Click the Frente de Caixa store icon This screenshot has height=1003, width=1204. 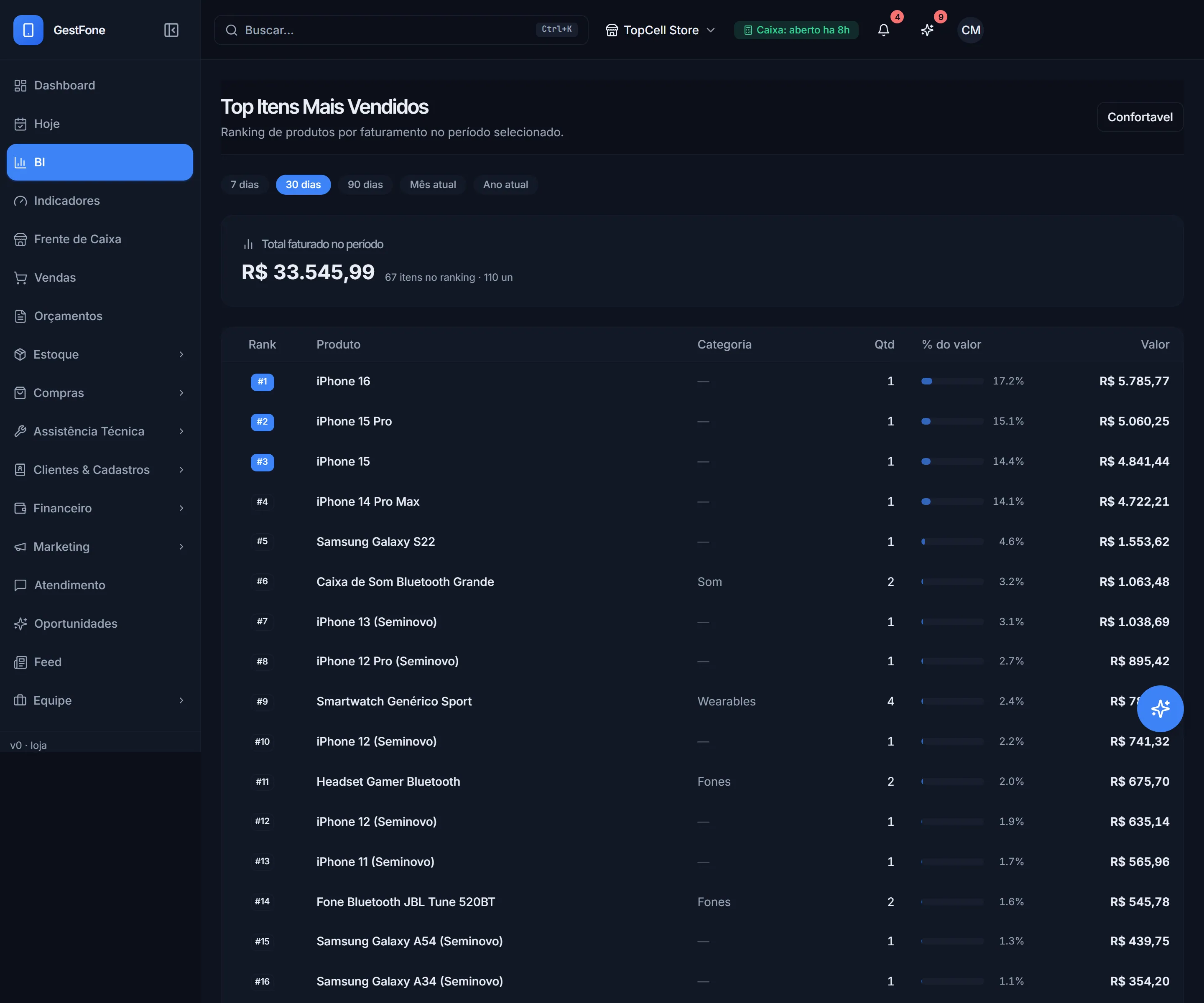click(20, 239)
